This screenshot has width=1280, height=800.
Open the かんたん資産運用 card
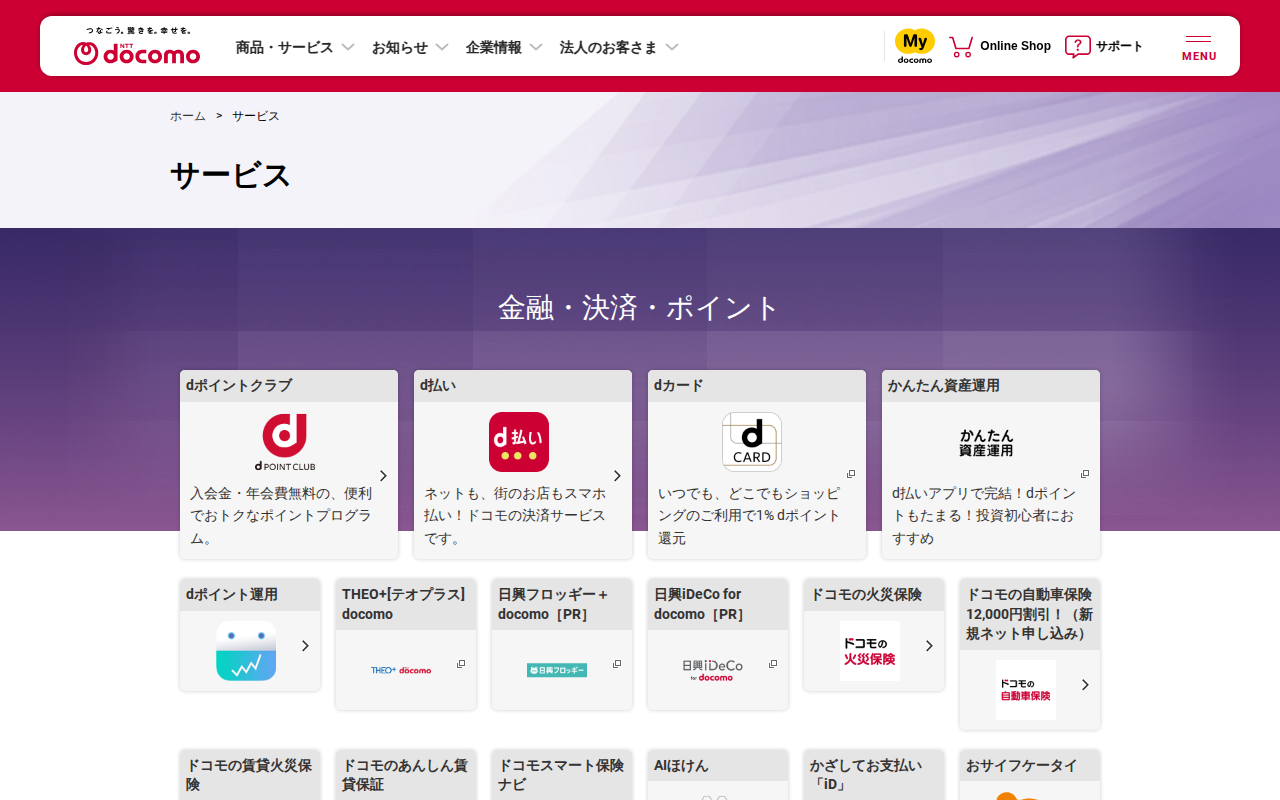pos(990,464)
